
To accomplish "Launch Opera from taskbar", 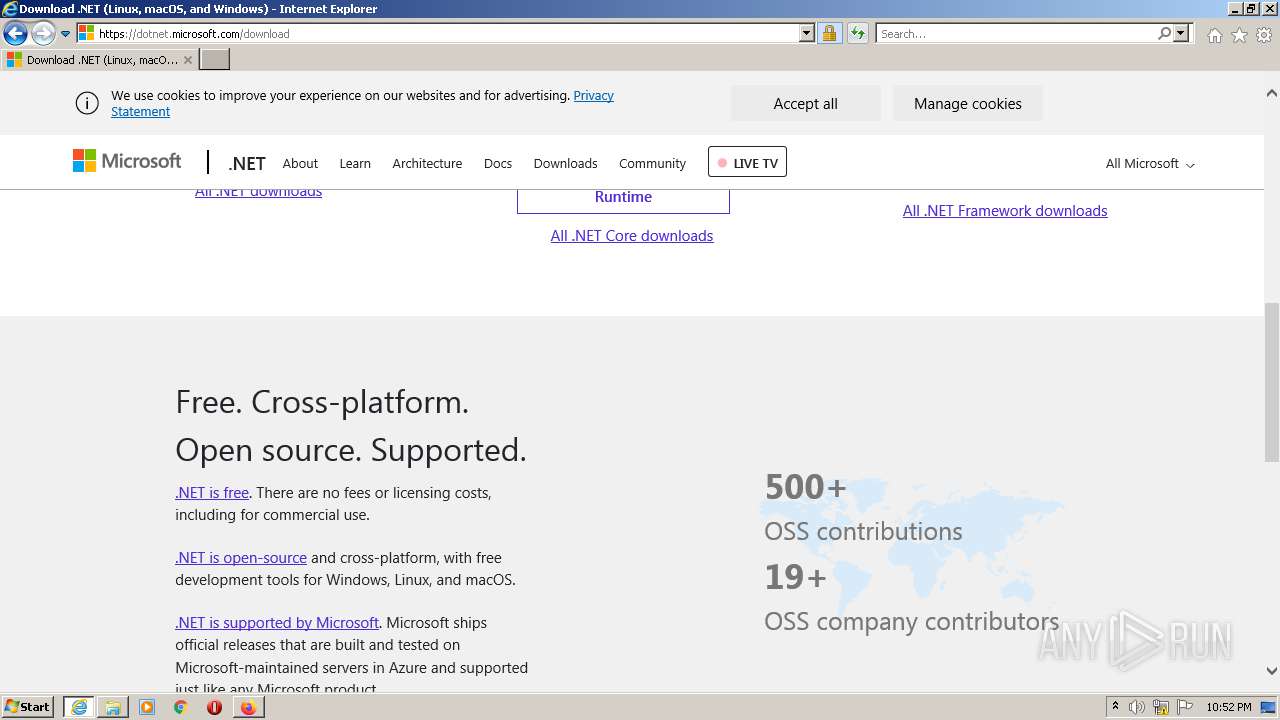I will (214, 707).
